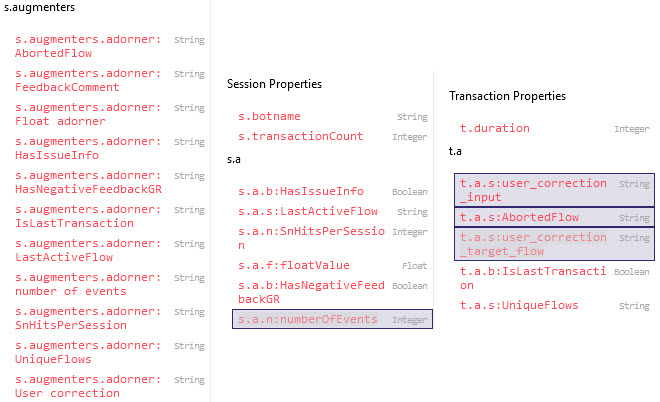Pick the s.augmenters.adorner: IsLastTransaction entry

88,217
